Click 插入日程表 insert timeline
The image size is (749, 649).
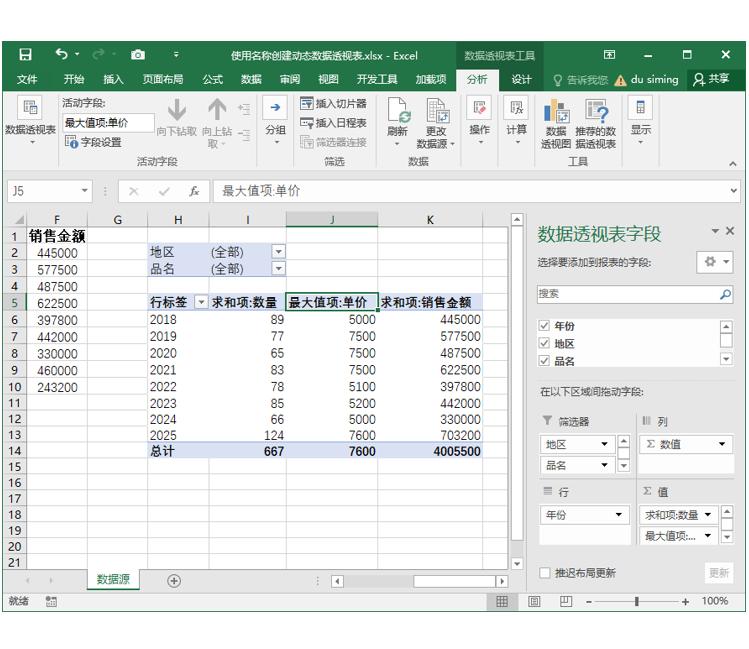point(333,123)
